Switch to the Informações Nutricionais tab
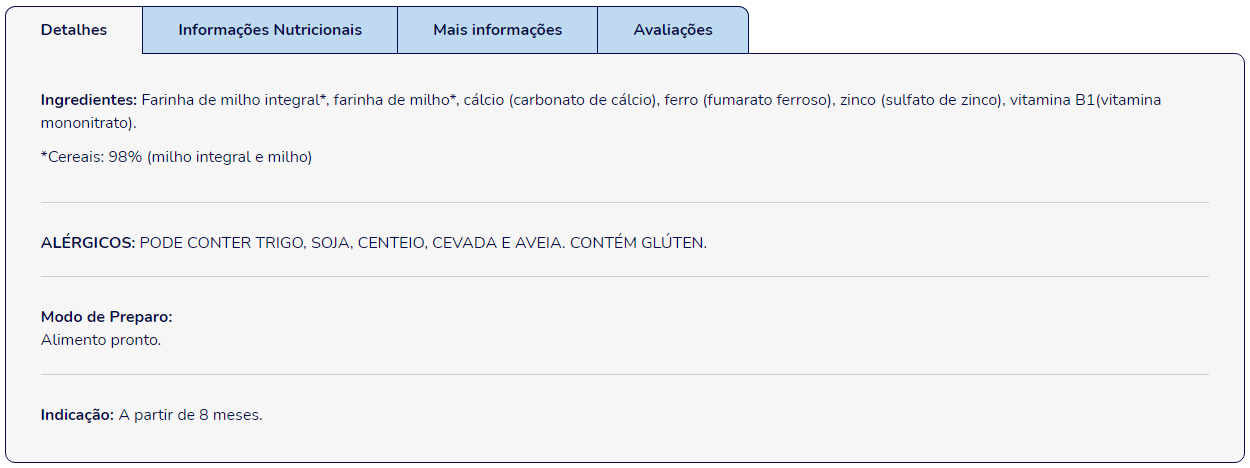The image size is (1250, 468). pyautogui.click(x=270, y=30)
